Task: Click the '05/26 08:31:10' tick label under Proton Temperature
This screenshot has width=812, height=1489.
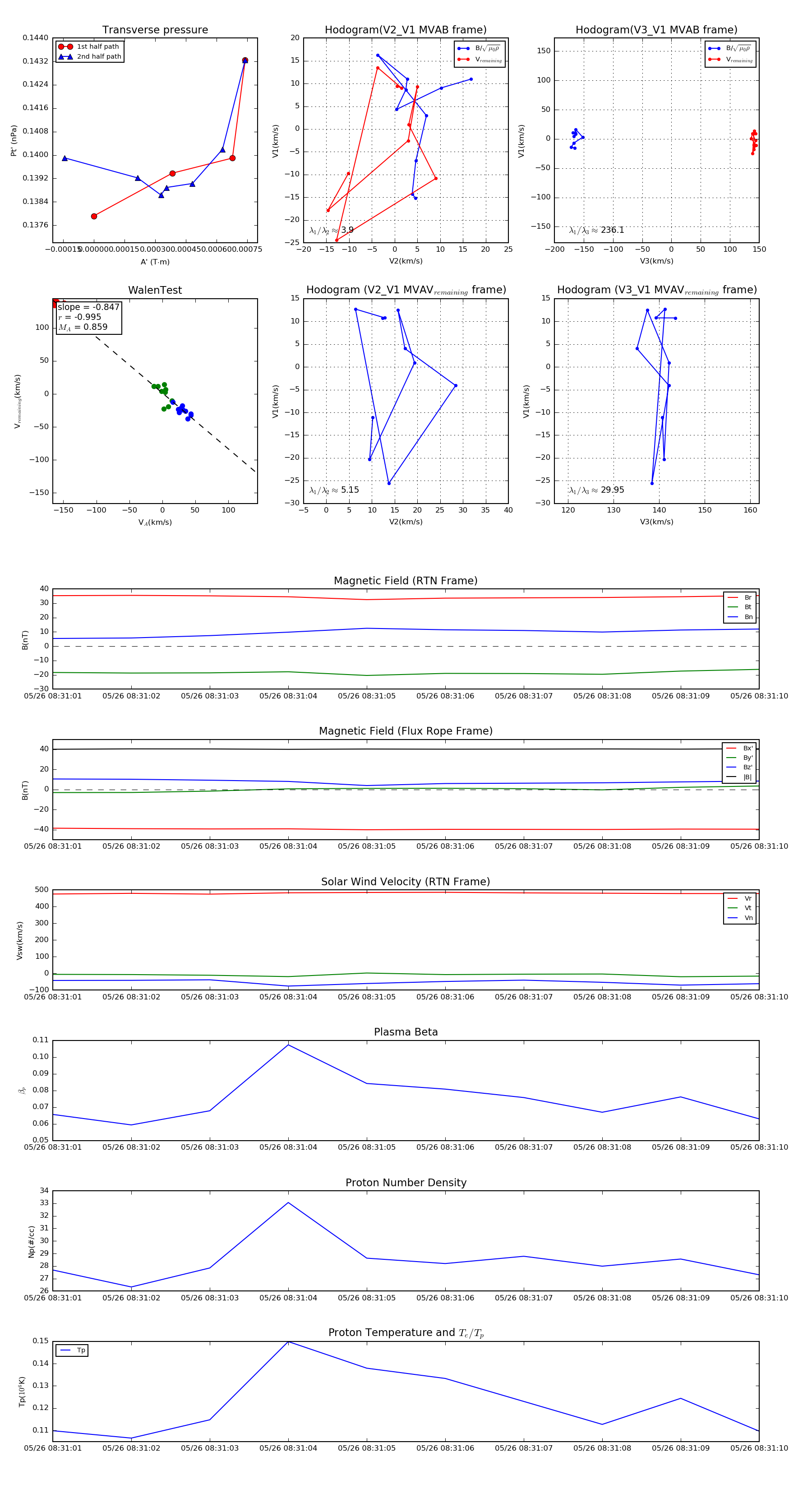Action: tap(759, 1448)
